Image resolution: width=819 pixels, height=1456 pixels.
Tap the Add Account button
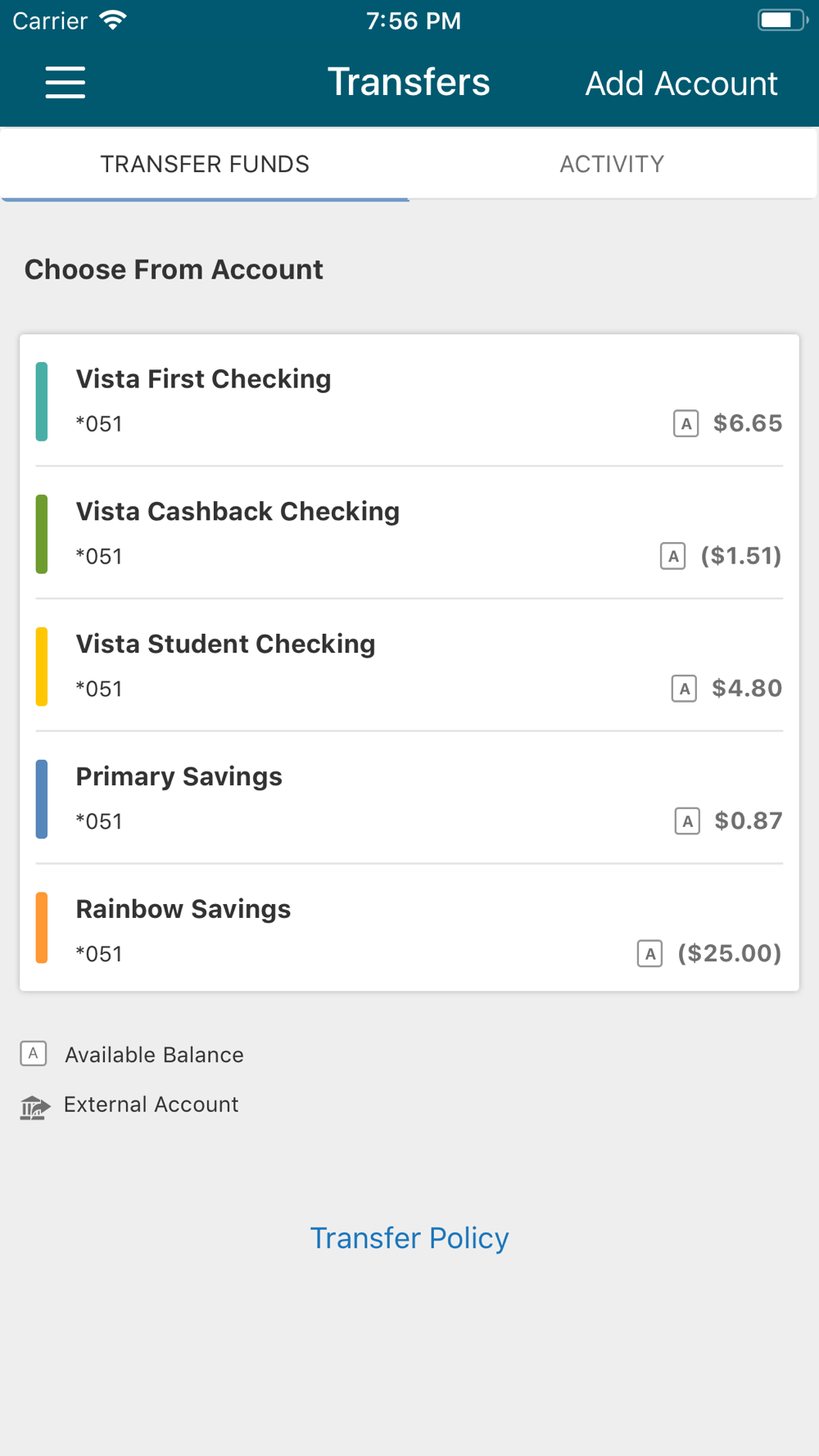point(681,84)
